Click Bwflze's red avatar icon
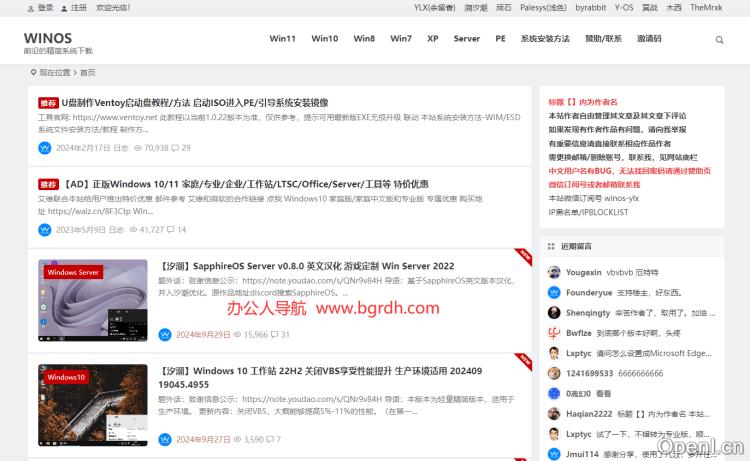The image size is (750, 461). 554,333
